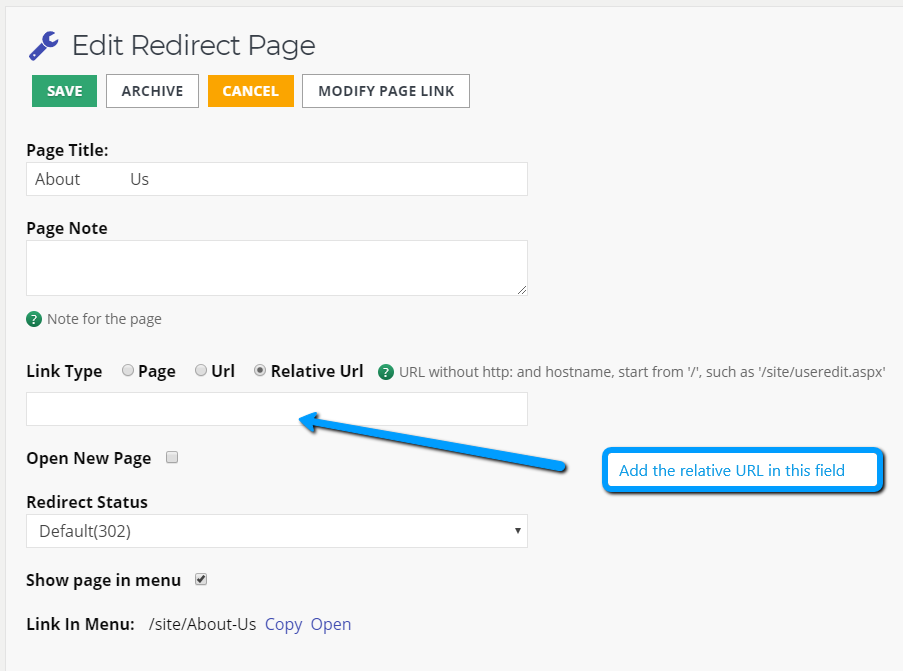903x671 pixels.
Task: Select the Relative Url radio button
Action: (260, 370)
